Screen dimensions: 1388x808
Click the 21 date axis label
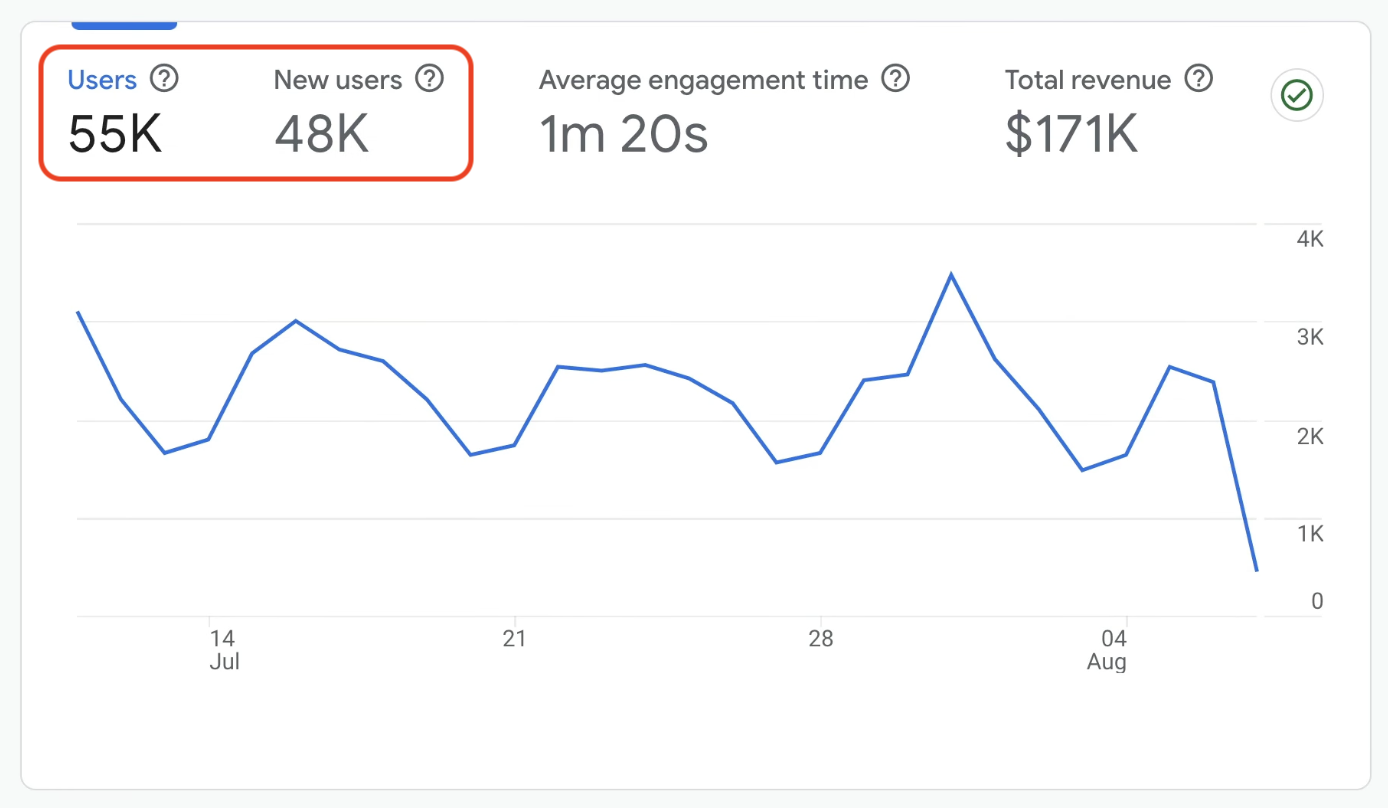click(514, 638)
